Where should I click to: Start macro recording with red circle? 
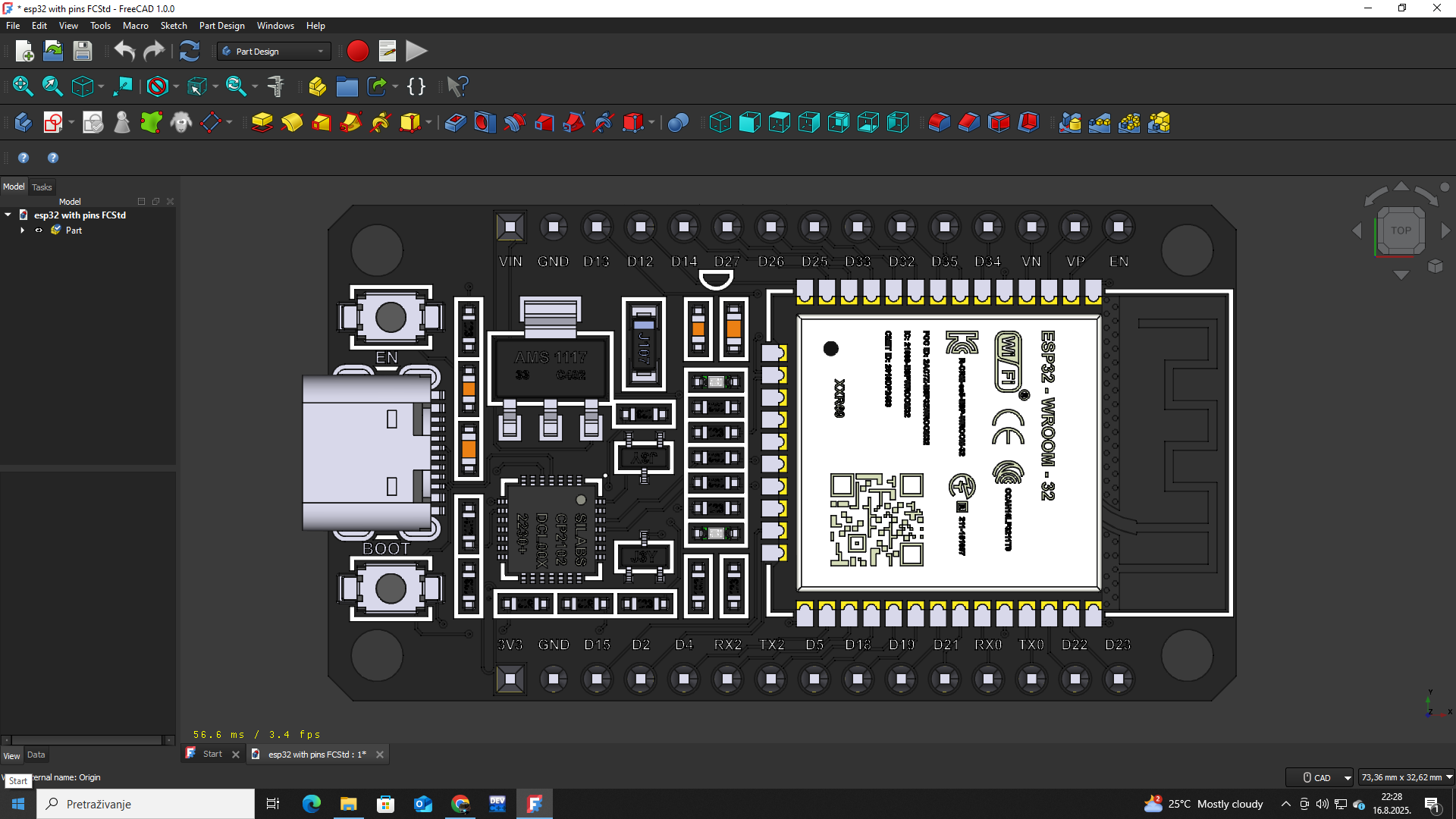click(357, 51)
